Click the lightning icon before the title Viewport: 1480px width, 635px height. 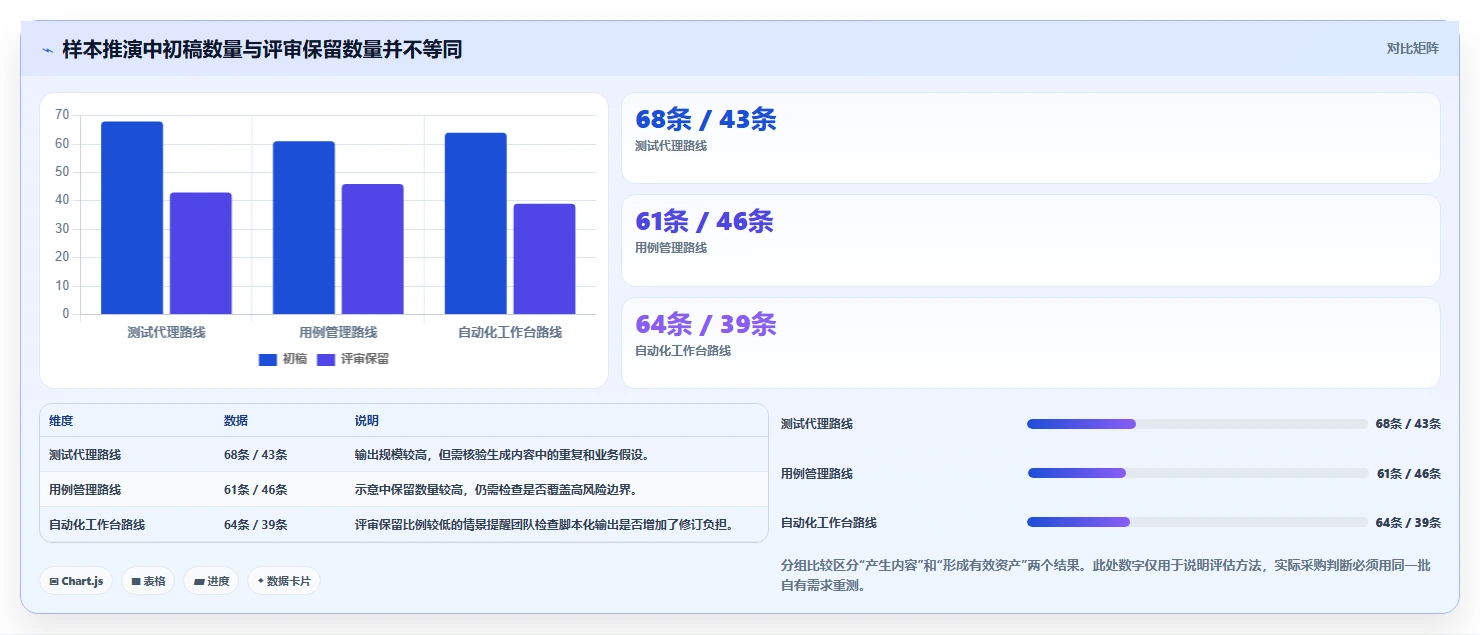pyautogui.click(x=47, y=50)
